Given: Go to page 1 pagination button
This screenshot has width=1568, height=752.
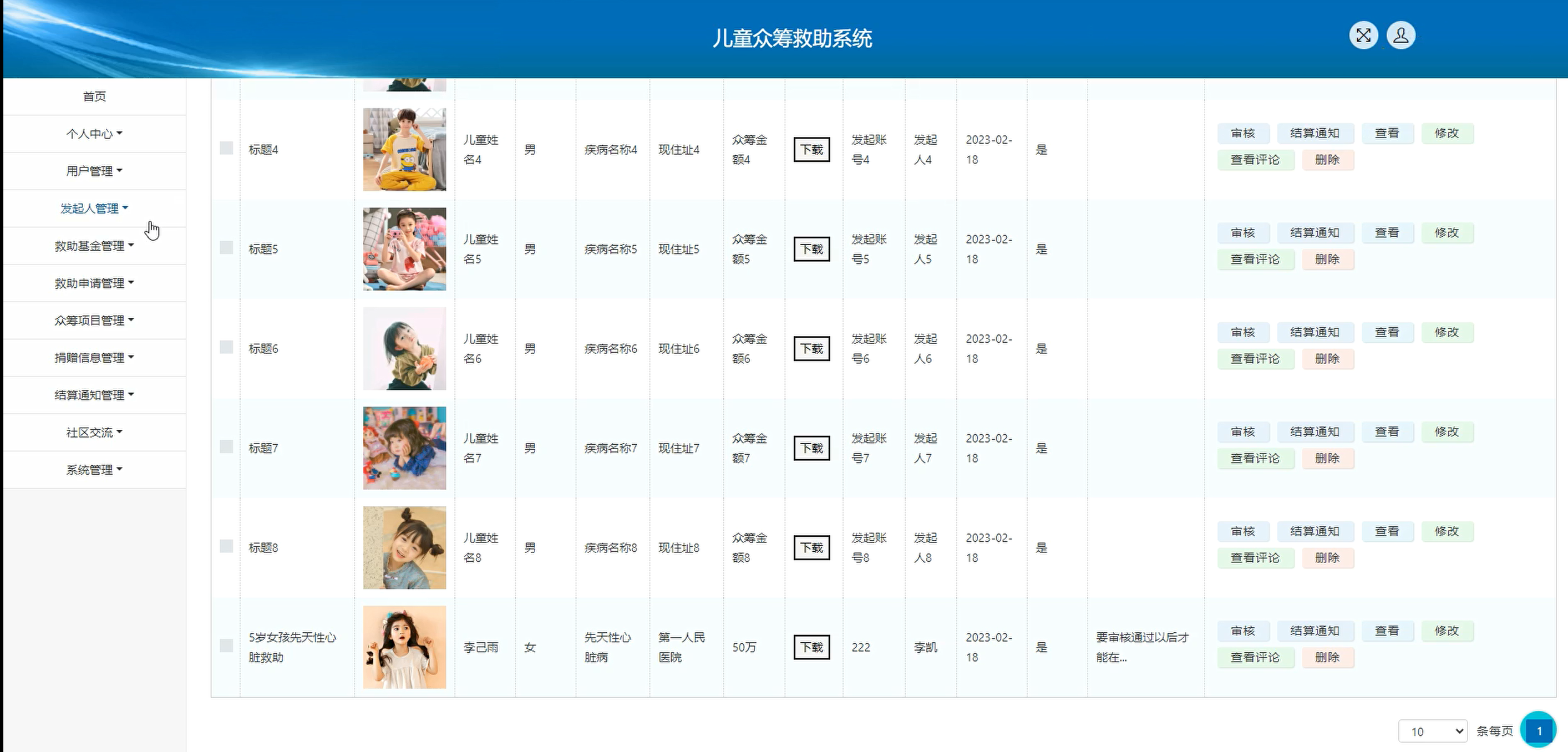Looking at the screenshot, I should (1539, 731).
